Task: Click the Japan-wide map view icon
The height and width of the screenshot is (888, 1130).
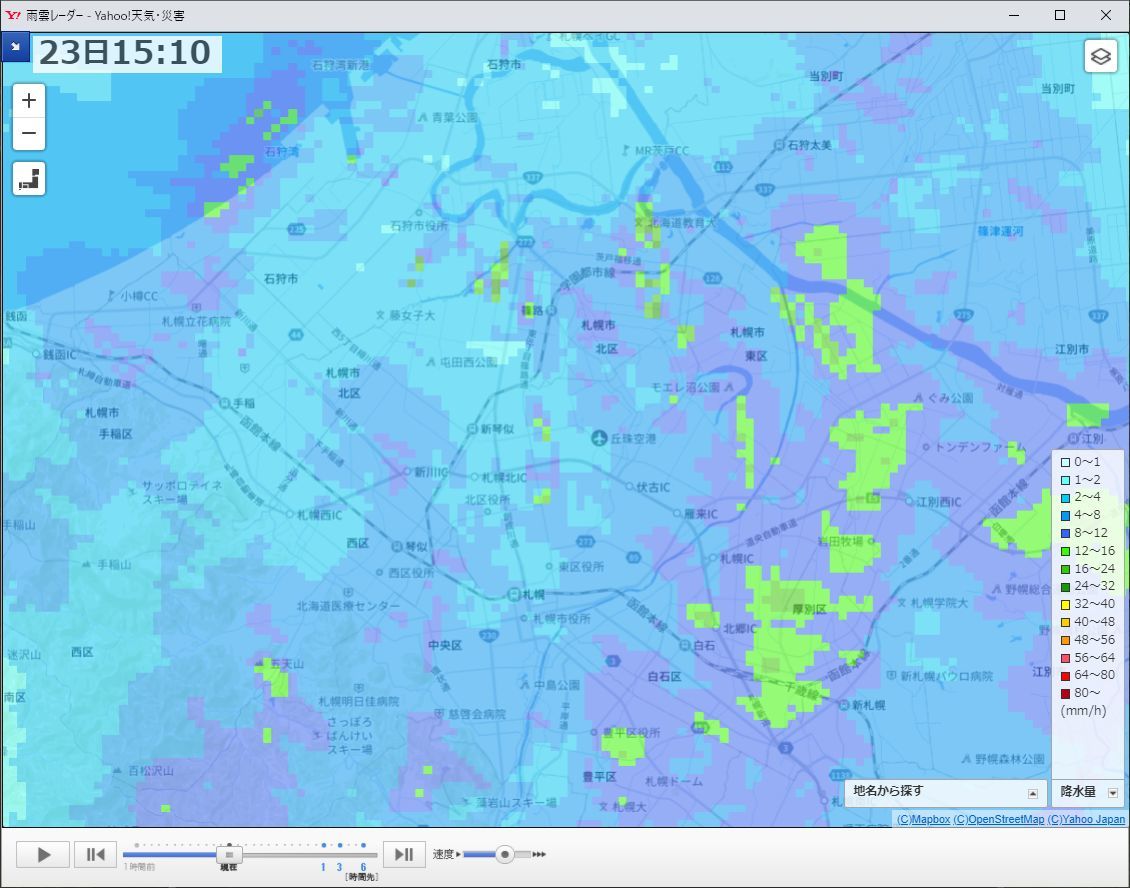Action: [x=29, y=179]
